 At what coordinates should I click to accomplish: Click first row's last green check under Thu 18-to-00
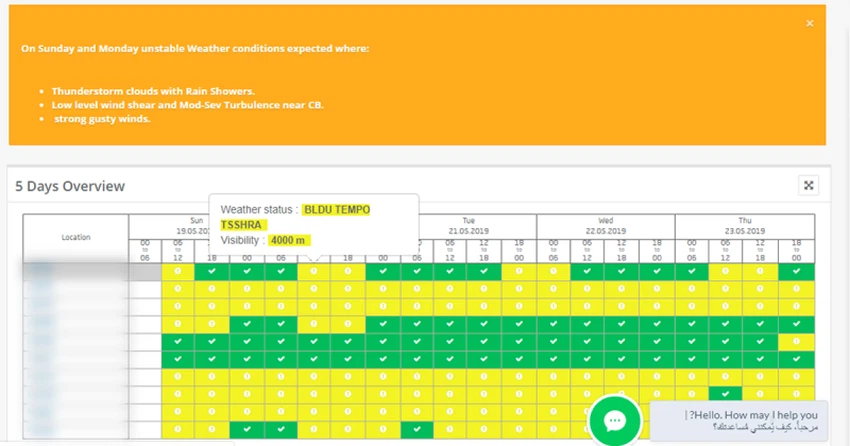796,271
